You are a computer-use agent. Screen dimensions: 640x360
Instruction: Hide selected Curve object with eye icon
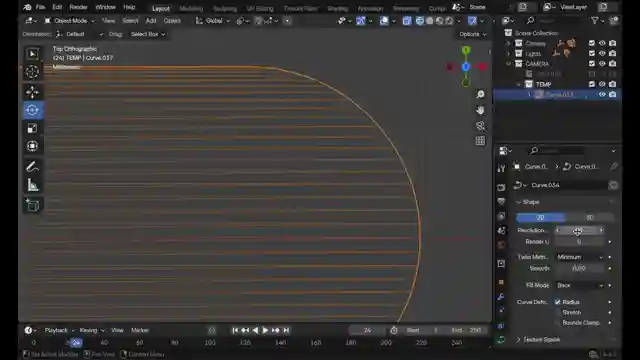602,94
